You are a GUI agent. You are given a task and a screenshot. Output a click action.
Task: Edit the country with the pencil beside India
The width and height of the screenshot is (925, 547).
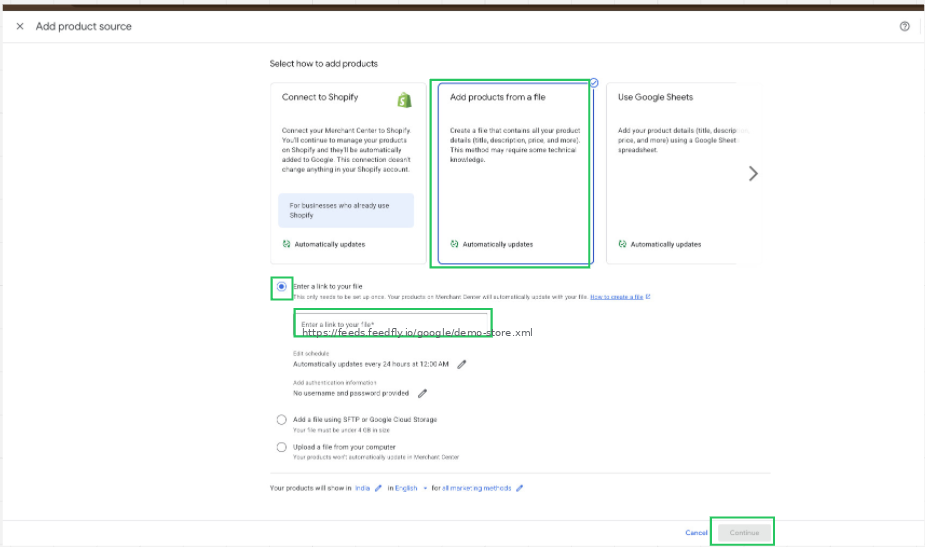point(378,489)
